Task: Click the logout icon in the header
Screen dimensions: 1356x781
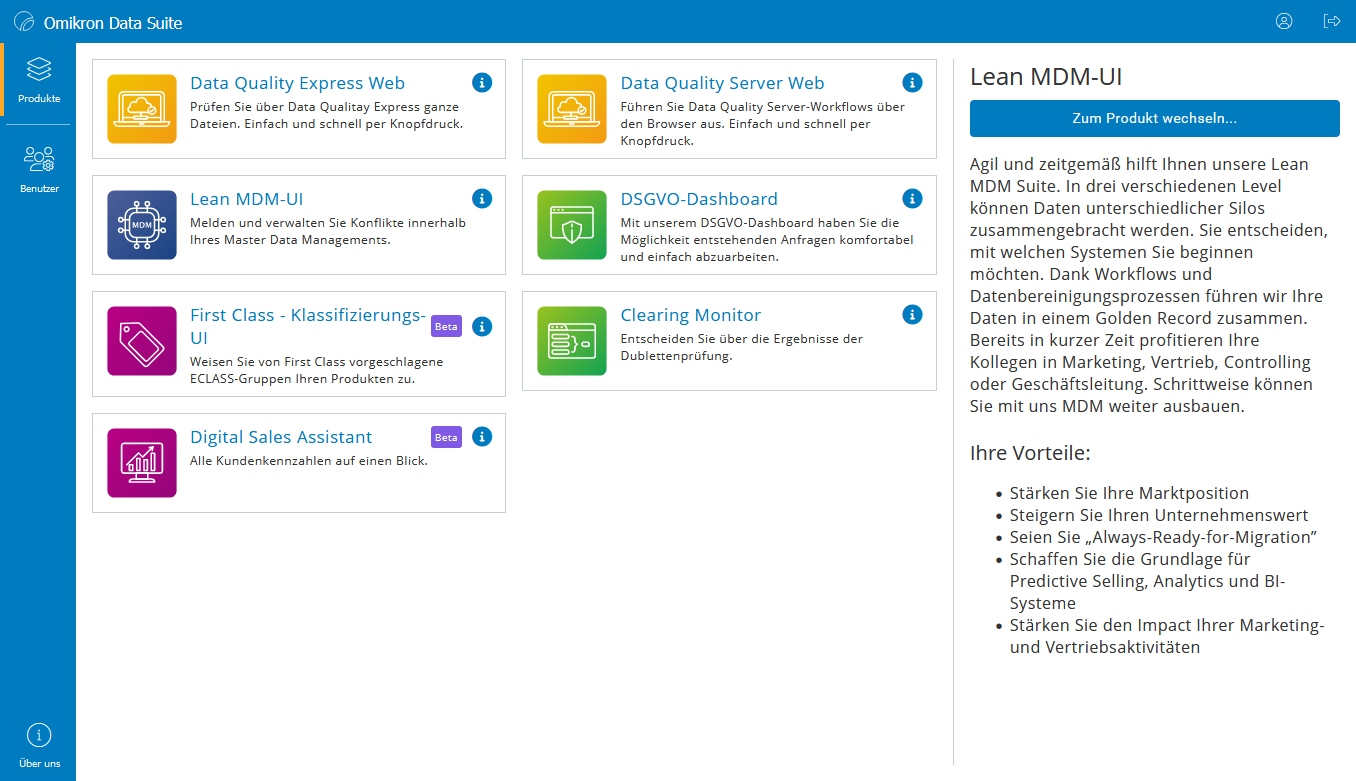Action: pyautogui.click(x=1331, y=21)
